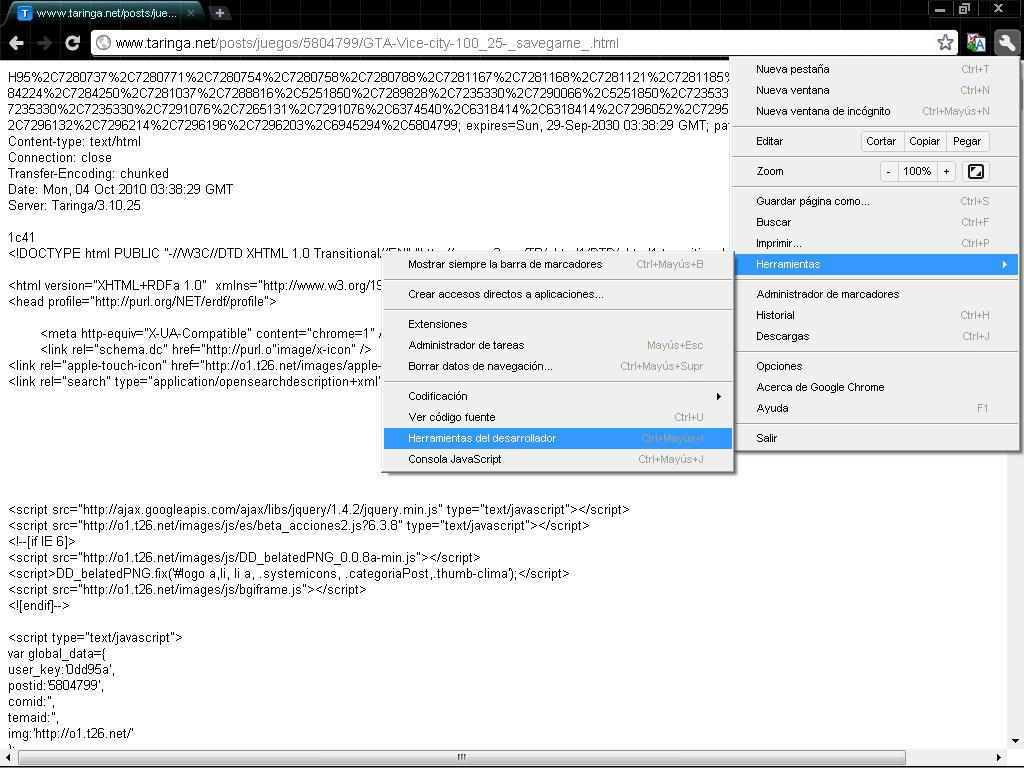Image resolution: width=1024 pixels, height=768 pixels.
Task: Select Crear accesos directos a aplicaciones...
Action: [558, 294]
